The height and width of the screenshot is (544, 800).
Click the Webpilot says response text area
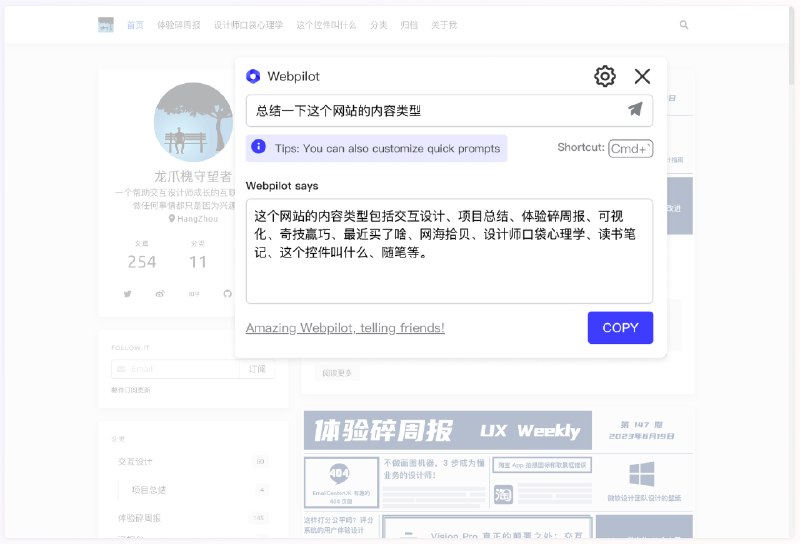pyautogui.click(x=449, y=251)
